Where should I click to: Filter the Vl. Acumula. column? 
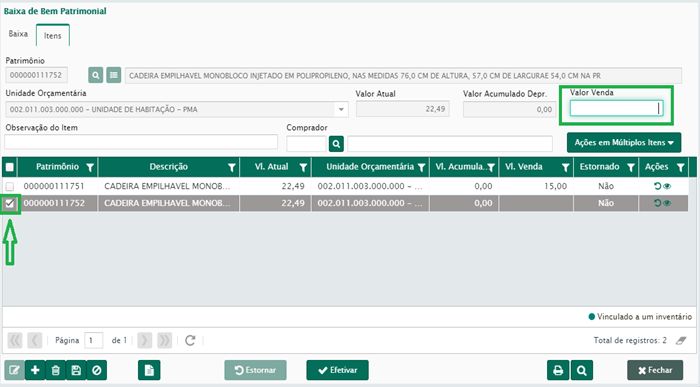click(491, 167)
